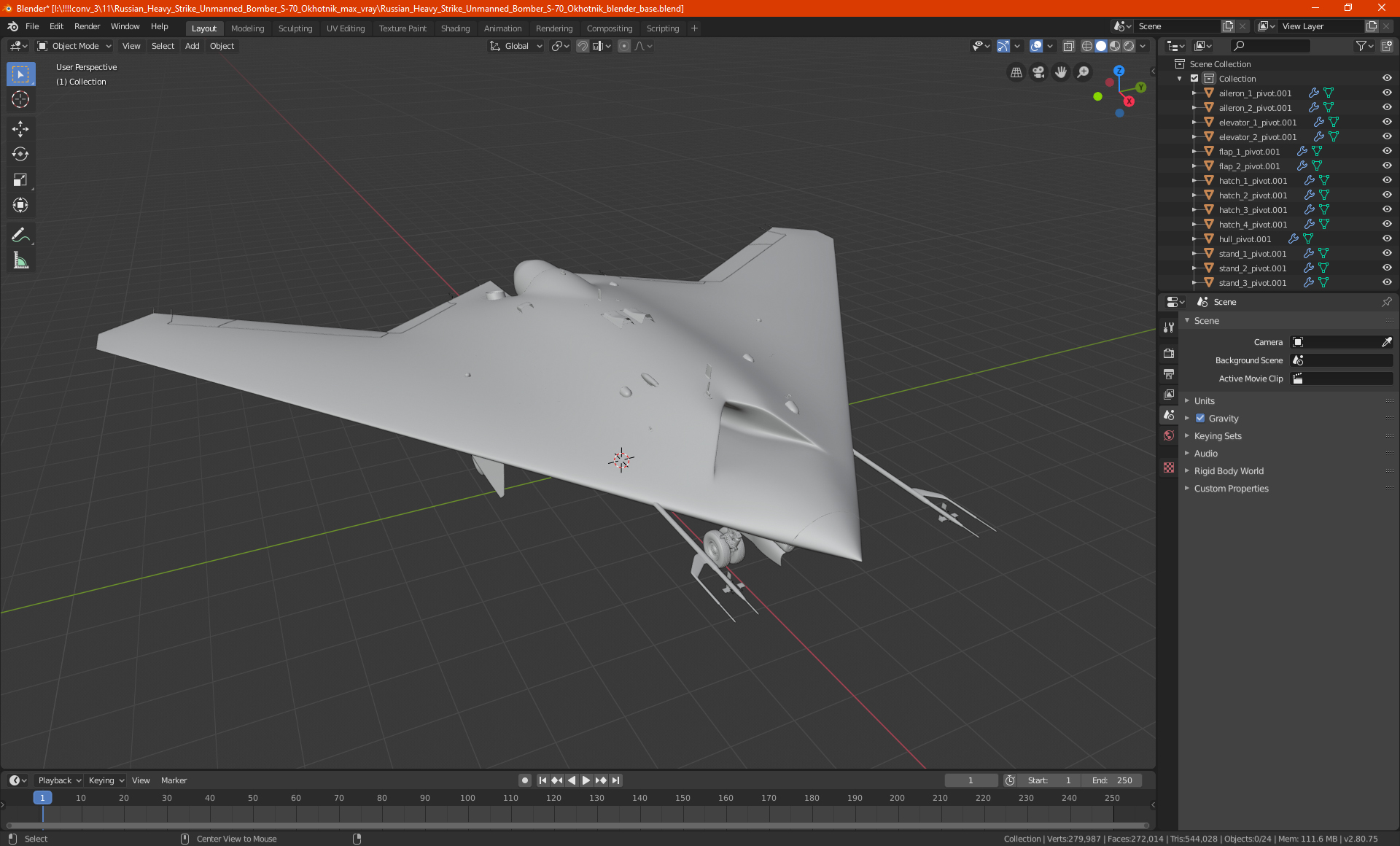This screenshot has width=1400, height=846.
Task: Activate the 3D Cursor tool
Action: click(20, 99)
